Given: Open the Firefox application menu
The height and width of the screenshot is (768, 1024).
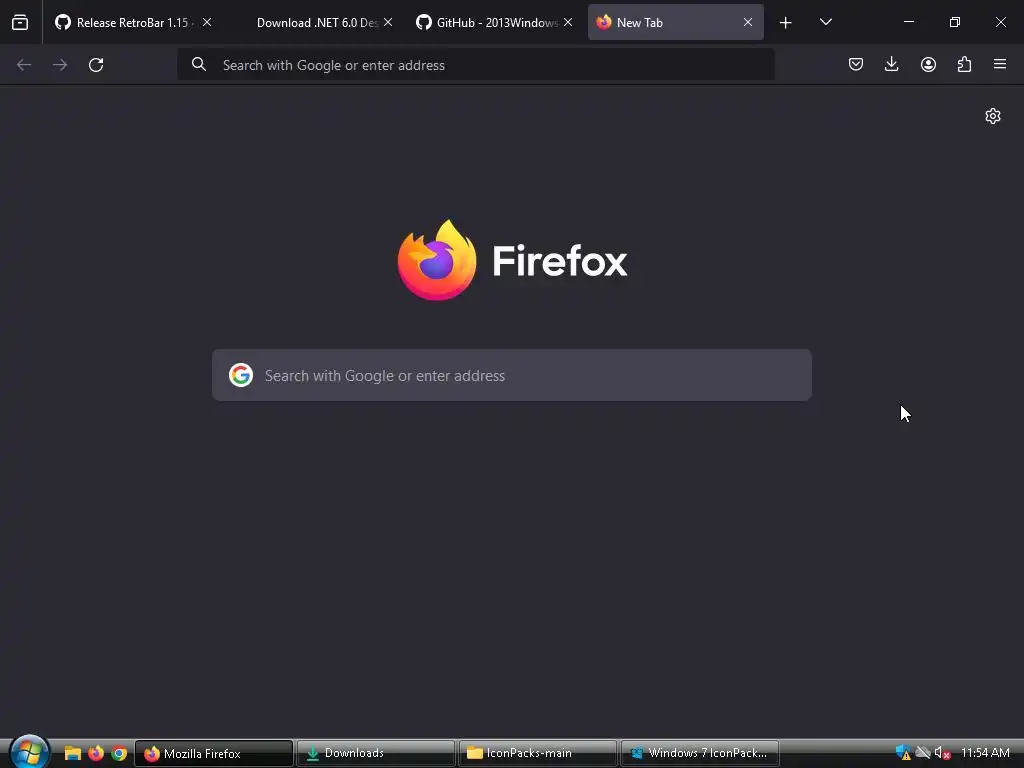Looking at the screenshot, I should point(1000,64).
